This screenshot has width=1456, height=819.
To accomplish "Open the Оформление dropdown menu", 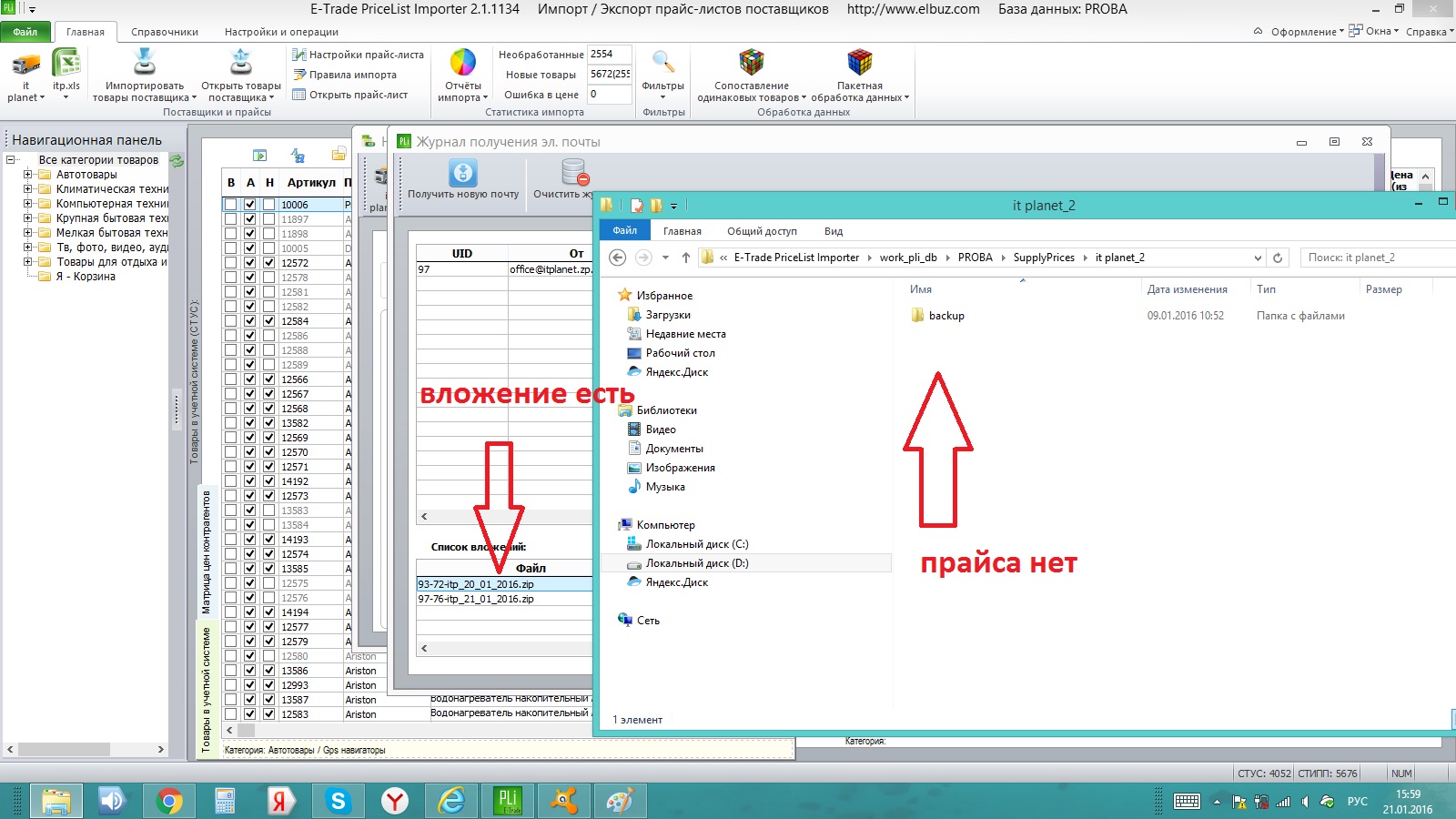I will [x=1307, y=32].
